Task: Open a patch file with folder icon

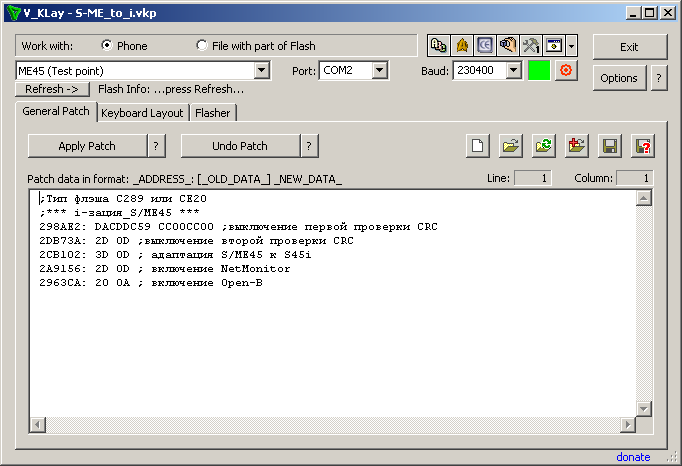Action: click(x=511, y=146)
